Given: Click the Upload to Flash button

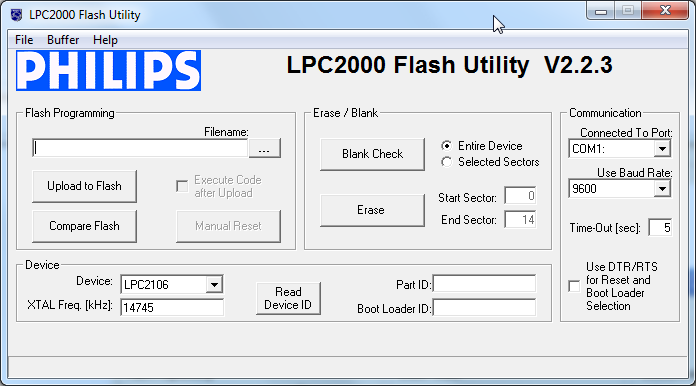Looking at the screenshot, I should [x=84, y=186].
